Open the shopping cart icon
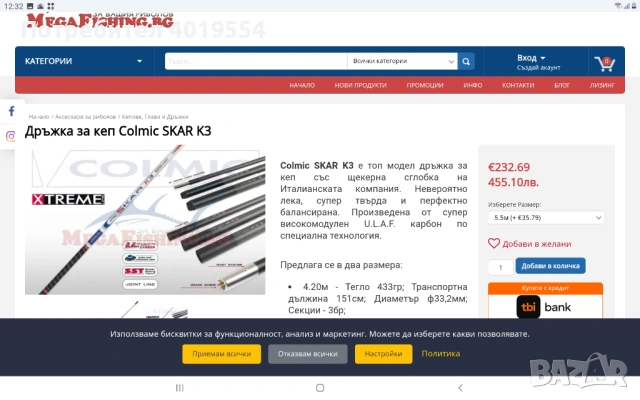 (605, 63)
